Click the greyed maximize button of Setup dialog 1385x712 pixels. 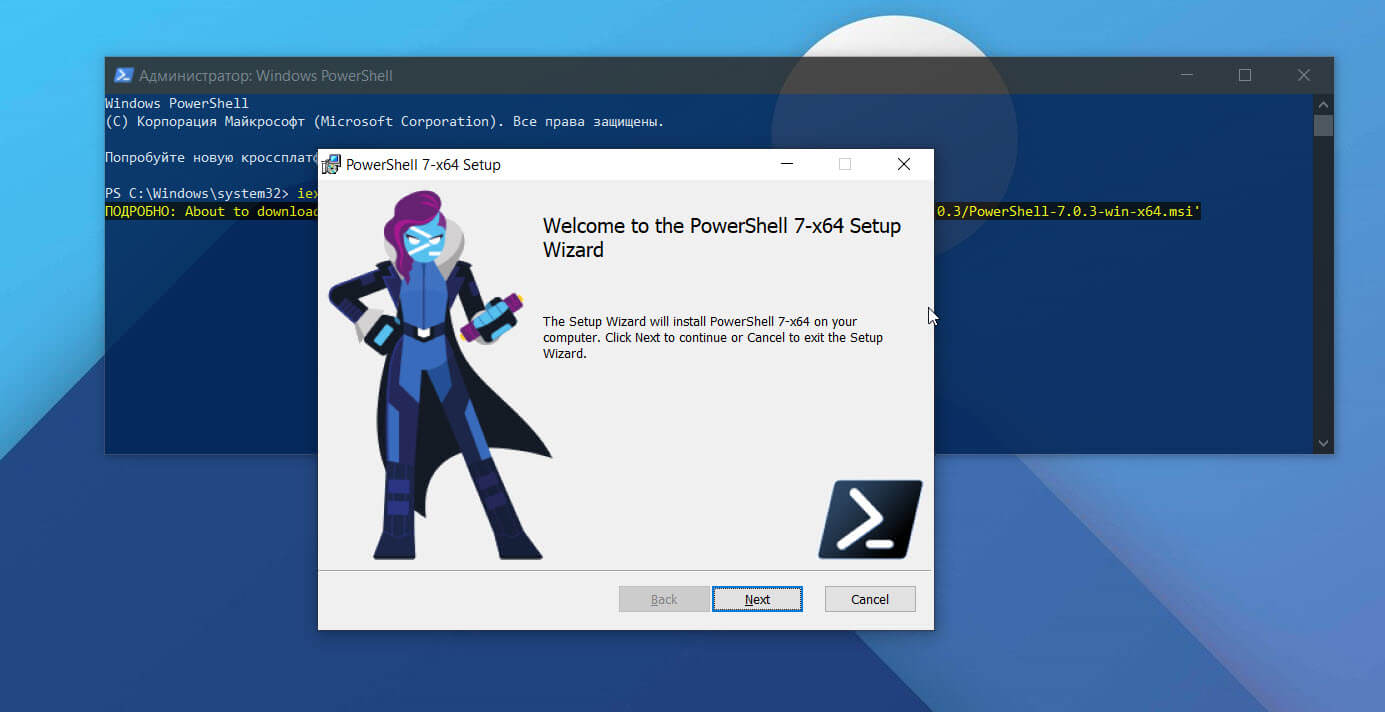point(845,164)
